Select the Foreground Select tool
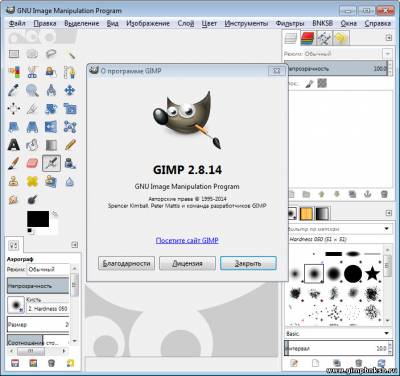 pyautogui.click(x=51, y=72)
